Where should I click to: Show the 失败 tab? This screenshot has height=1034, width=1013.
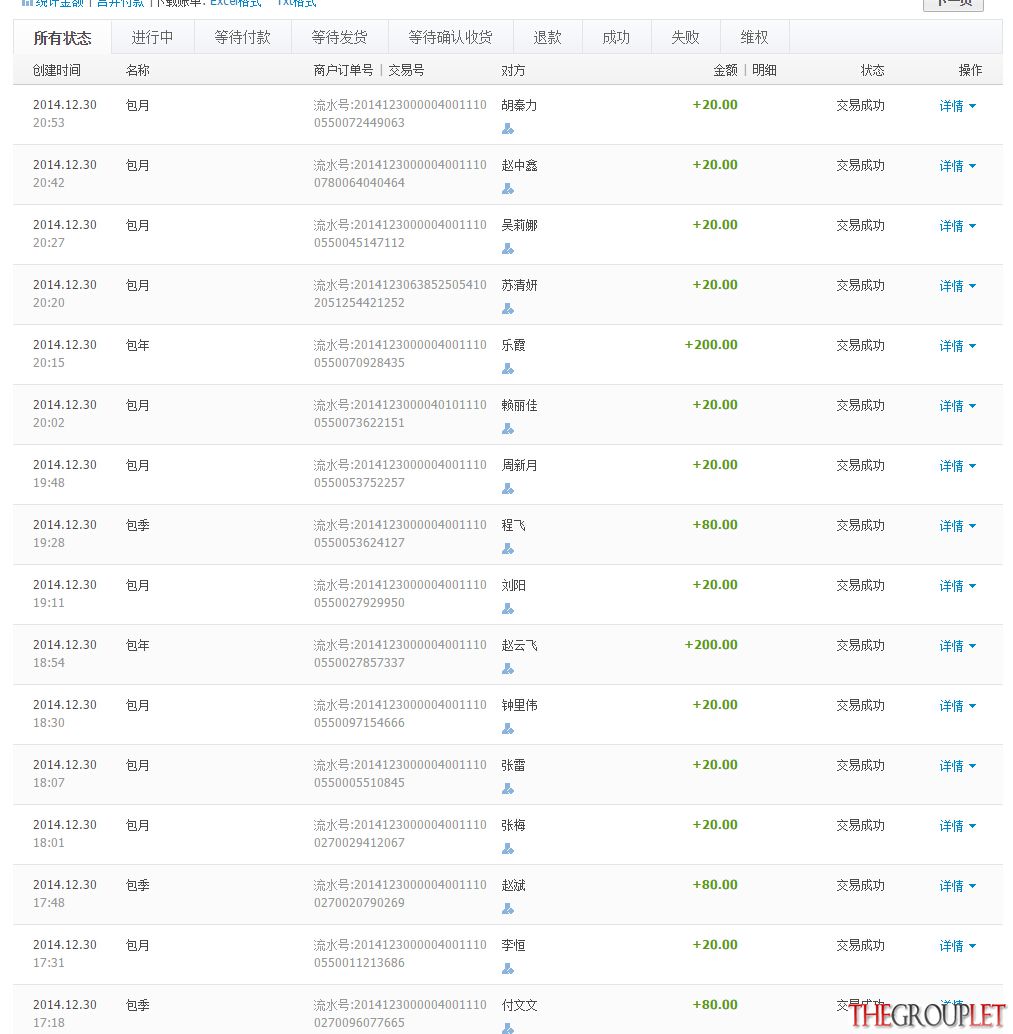[685, 38]
